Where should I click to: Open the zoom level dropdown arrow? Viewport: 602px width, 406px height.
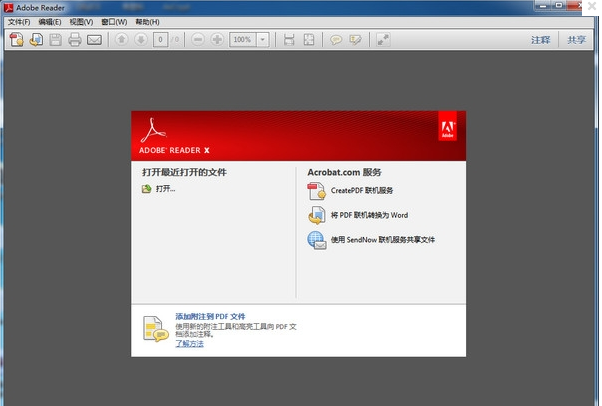click(263, 40)
